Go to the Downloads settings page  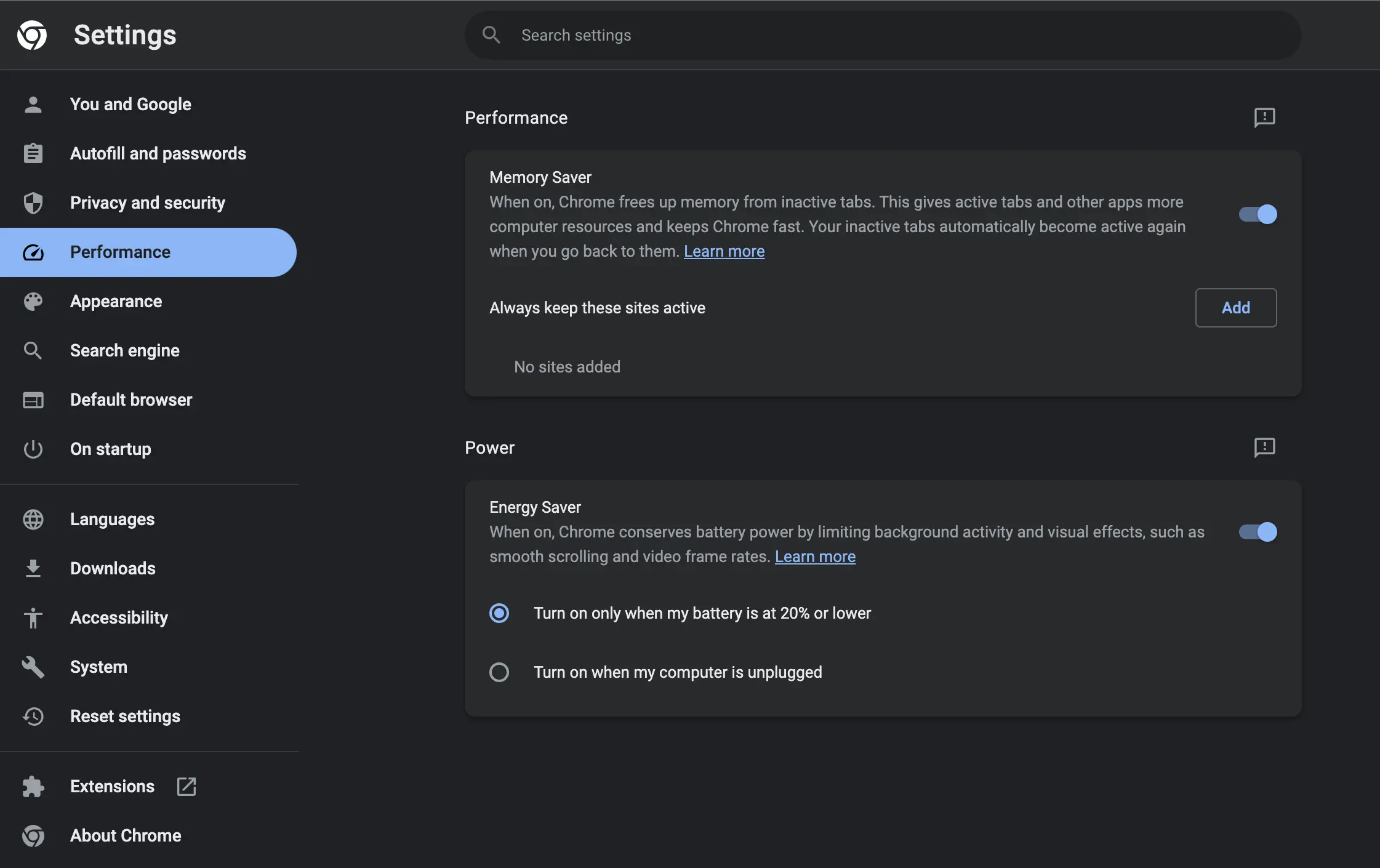pyautogui.click(x=113, y=568)
